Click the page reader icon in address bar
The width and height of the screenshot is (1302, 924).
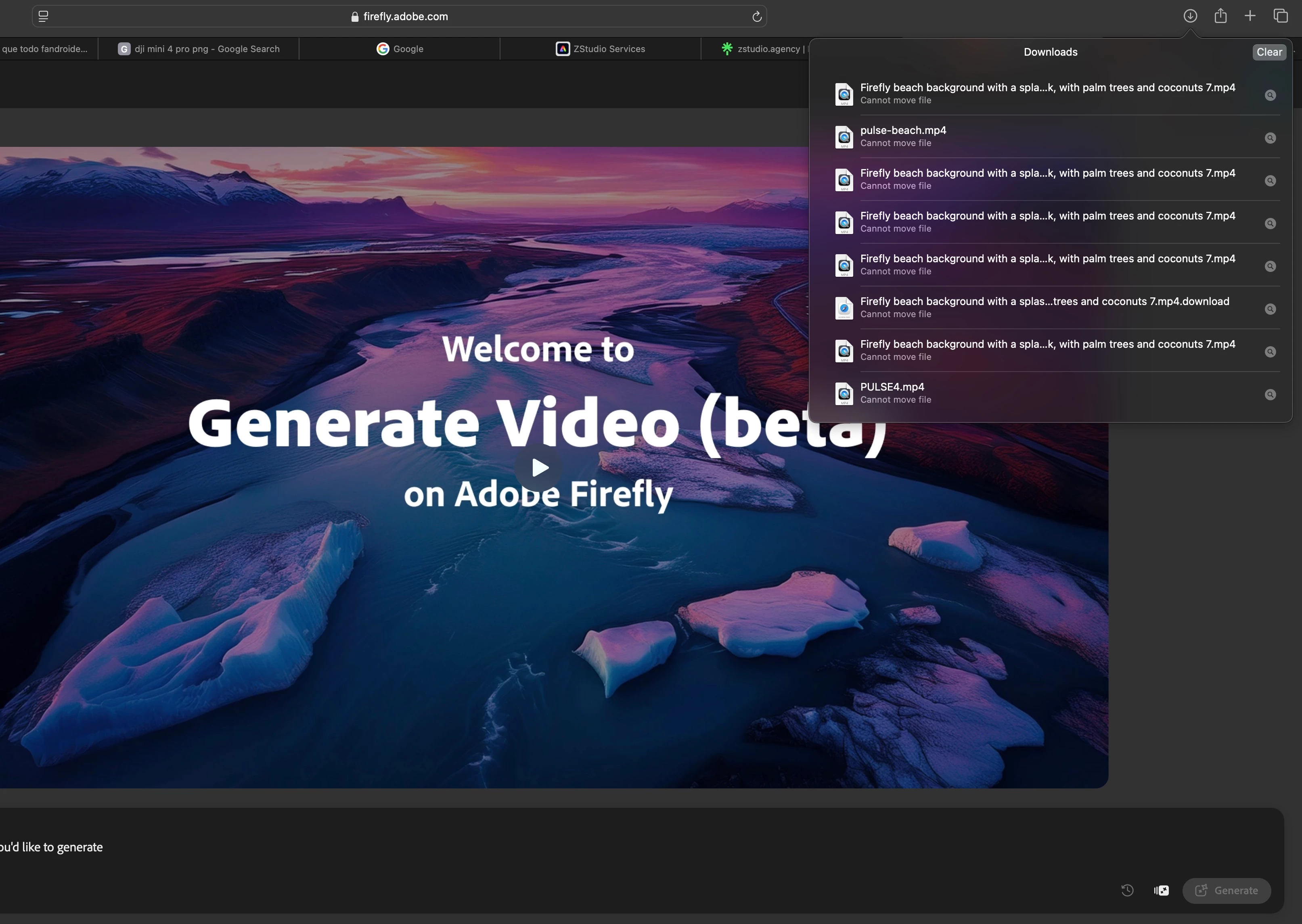pyautogui.click(x=43, y=17)
